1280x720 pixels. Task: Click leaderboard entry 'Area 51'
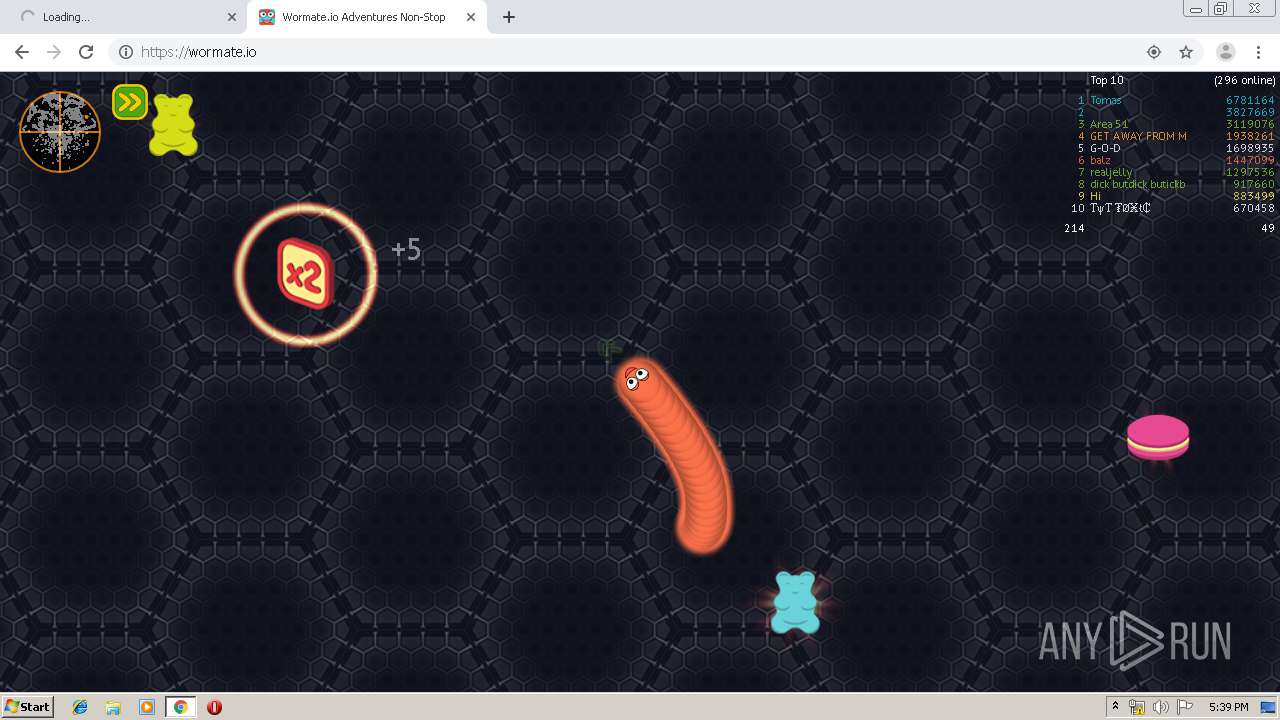(x=1109, y=124)
